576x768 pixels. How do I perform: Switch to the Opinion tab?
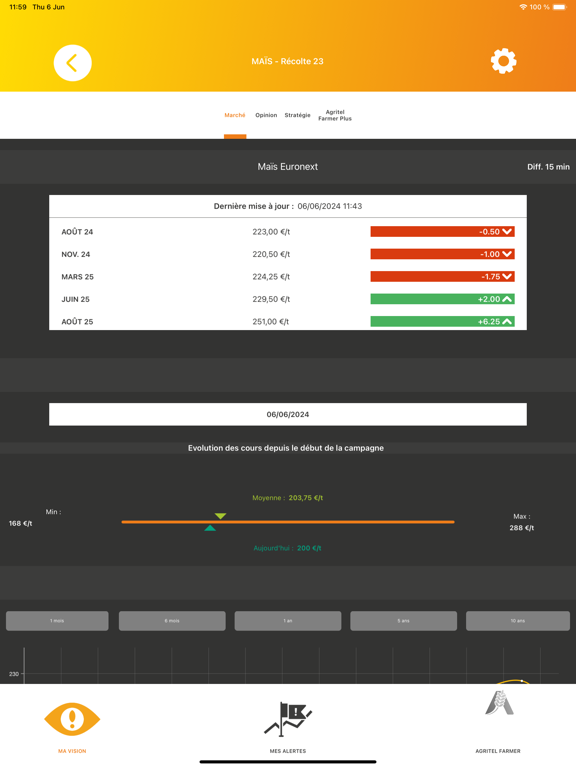(x=266, y=115)
